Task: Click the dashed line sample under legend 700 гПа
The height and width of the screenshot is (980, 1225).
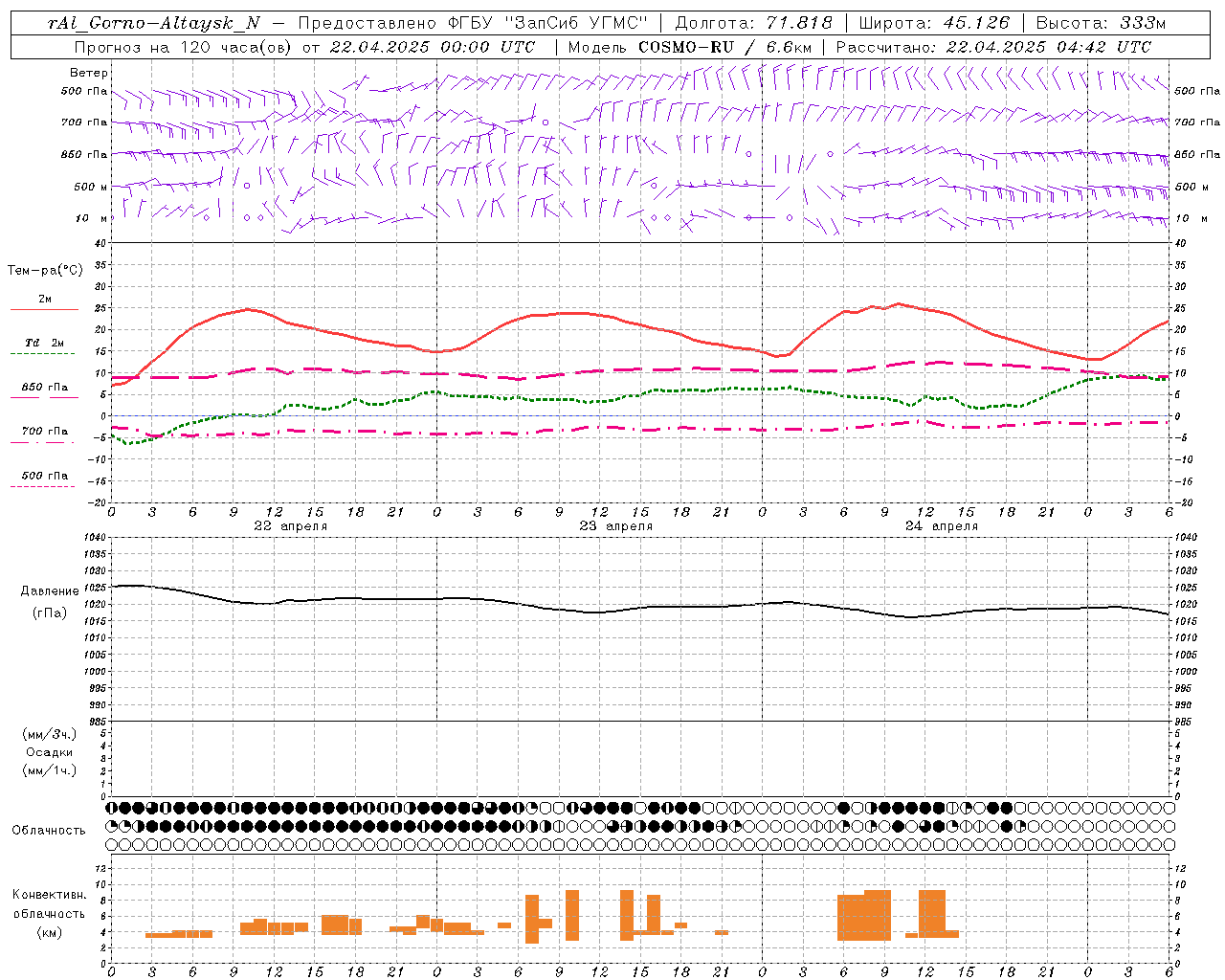Action: [44, 442]
